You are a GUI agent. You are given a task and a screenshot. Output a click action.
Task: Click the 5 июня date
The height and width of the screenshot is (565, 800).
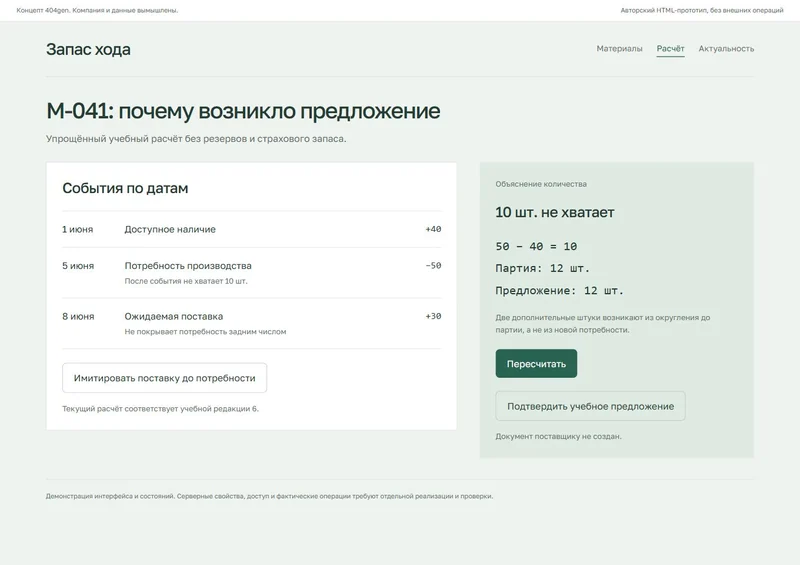[78, 266]
